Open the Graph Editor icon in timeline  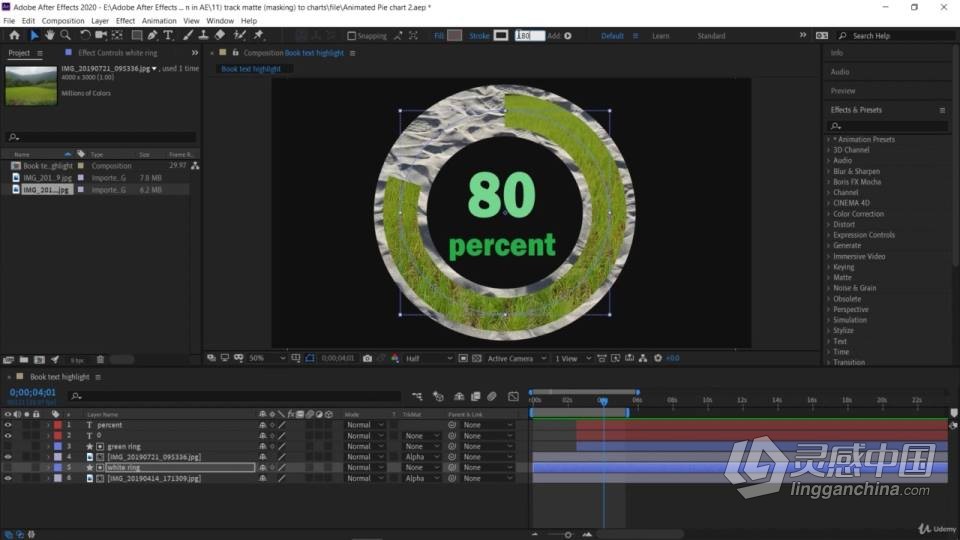pos(513,397)
